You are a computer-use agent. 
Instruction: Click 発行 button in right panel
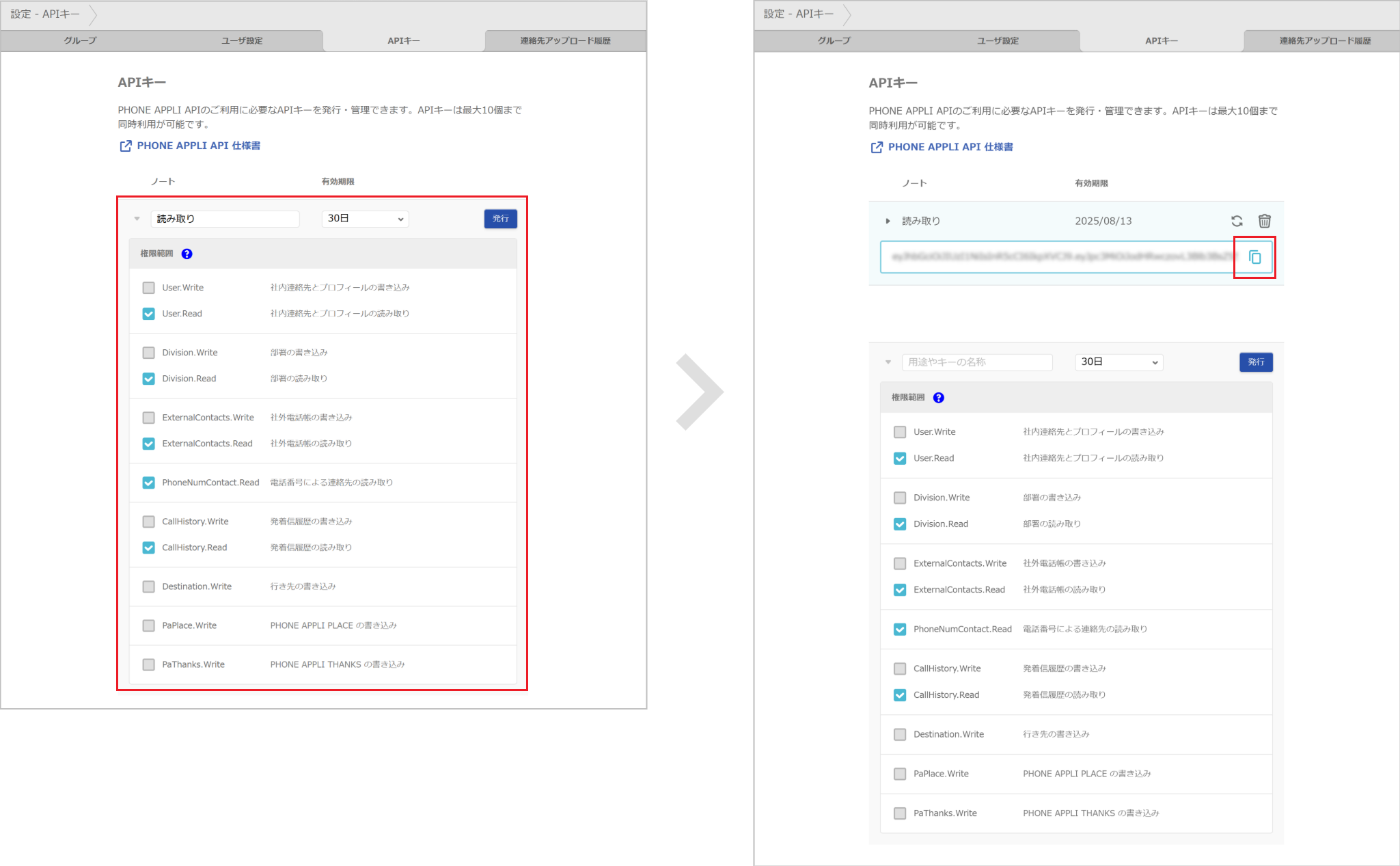coord(1256,362)
